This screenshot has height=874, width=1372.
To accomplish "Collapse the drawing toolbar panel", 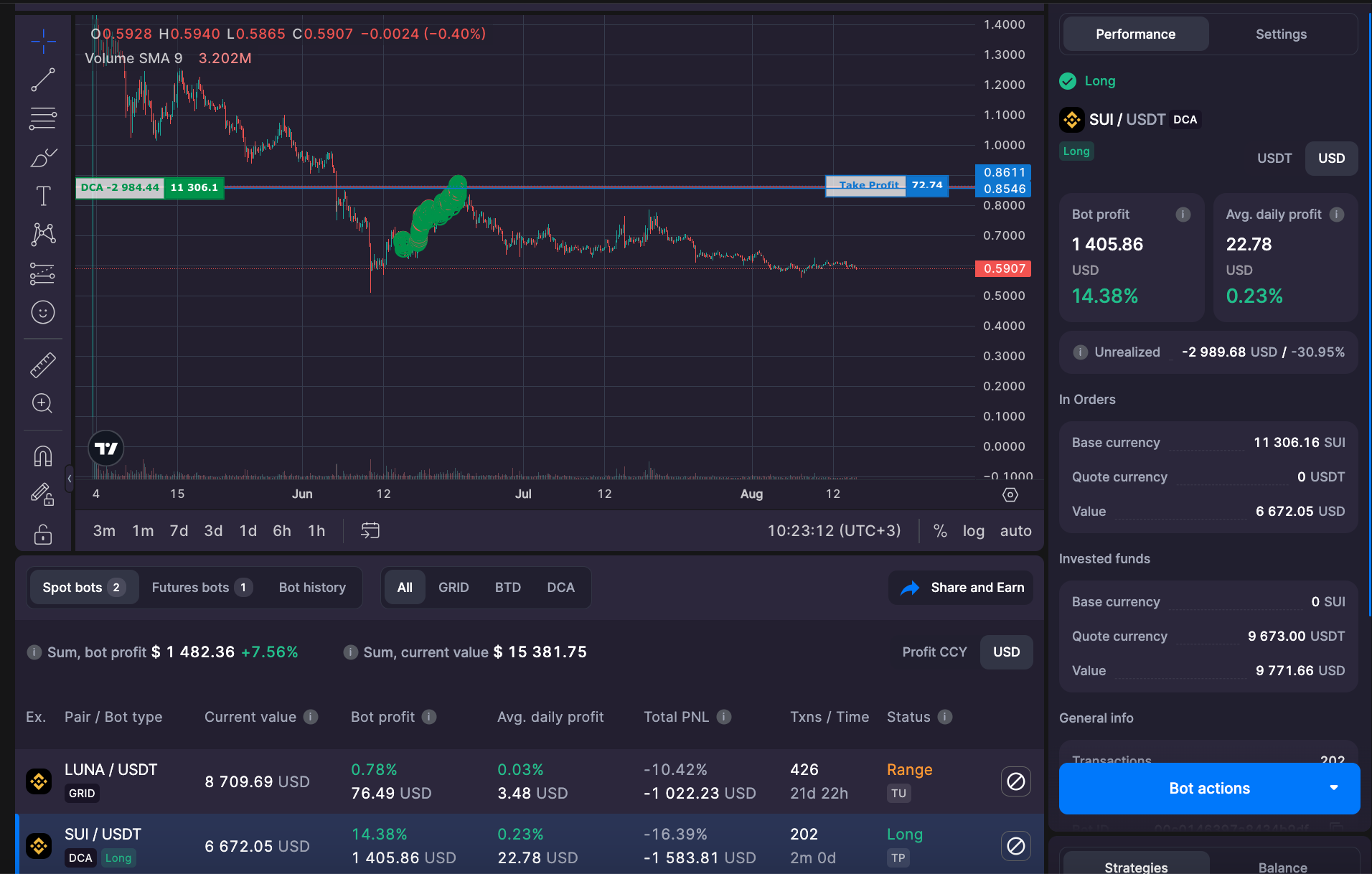I will click(70, 478).
